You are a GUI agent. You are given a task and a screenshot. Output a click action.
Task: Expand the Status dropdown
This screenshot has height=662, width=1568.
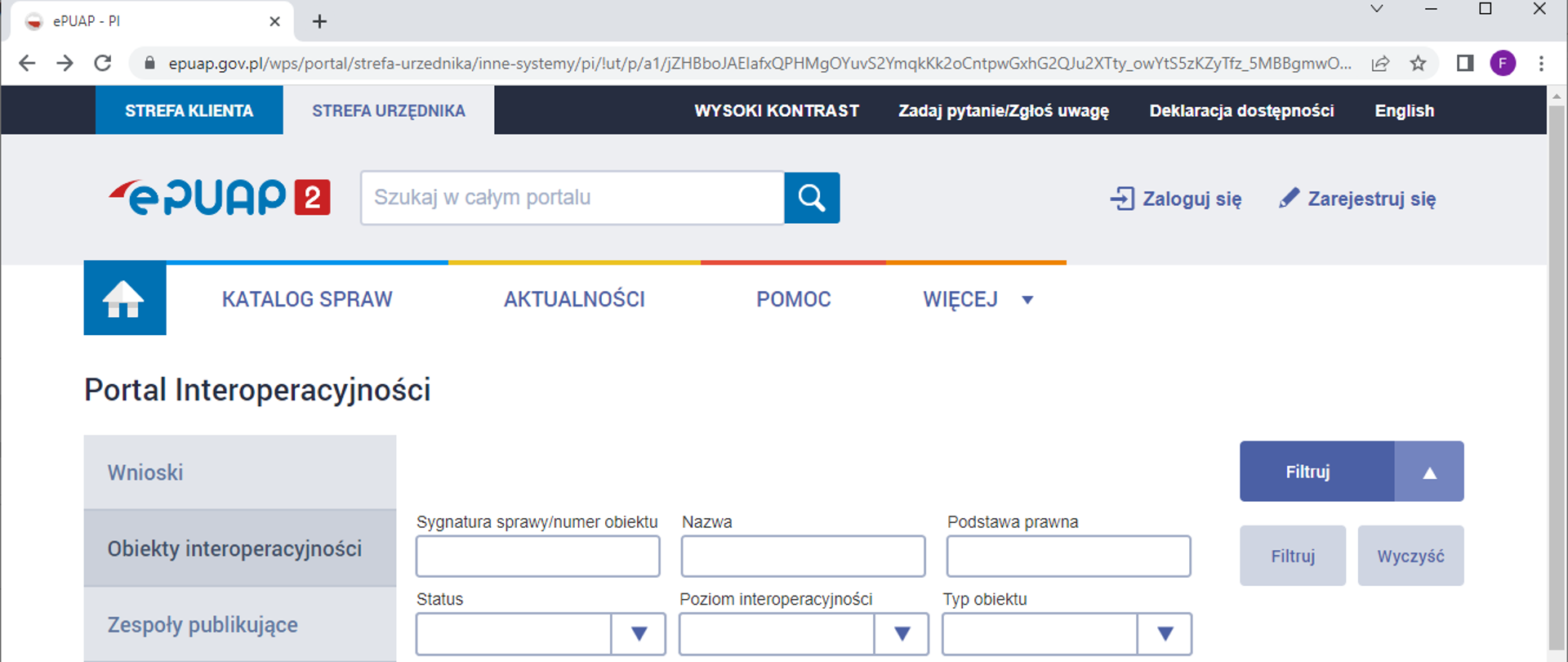coord(639,633)
